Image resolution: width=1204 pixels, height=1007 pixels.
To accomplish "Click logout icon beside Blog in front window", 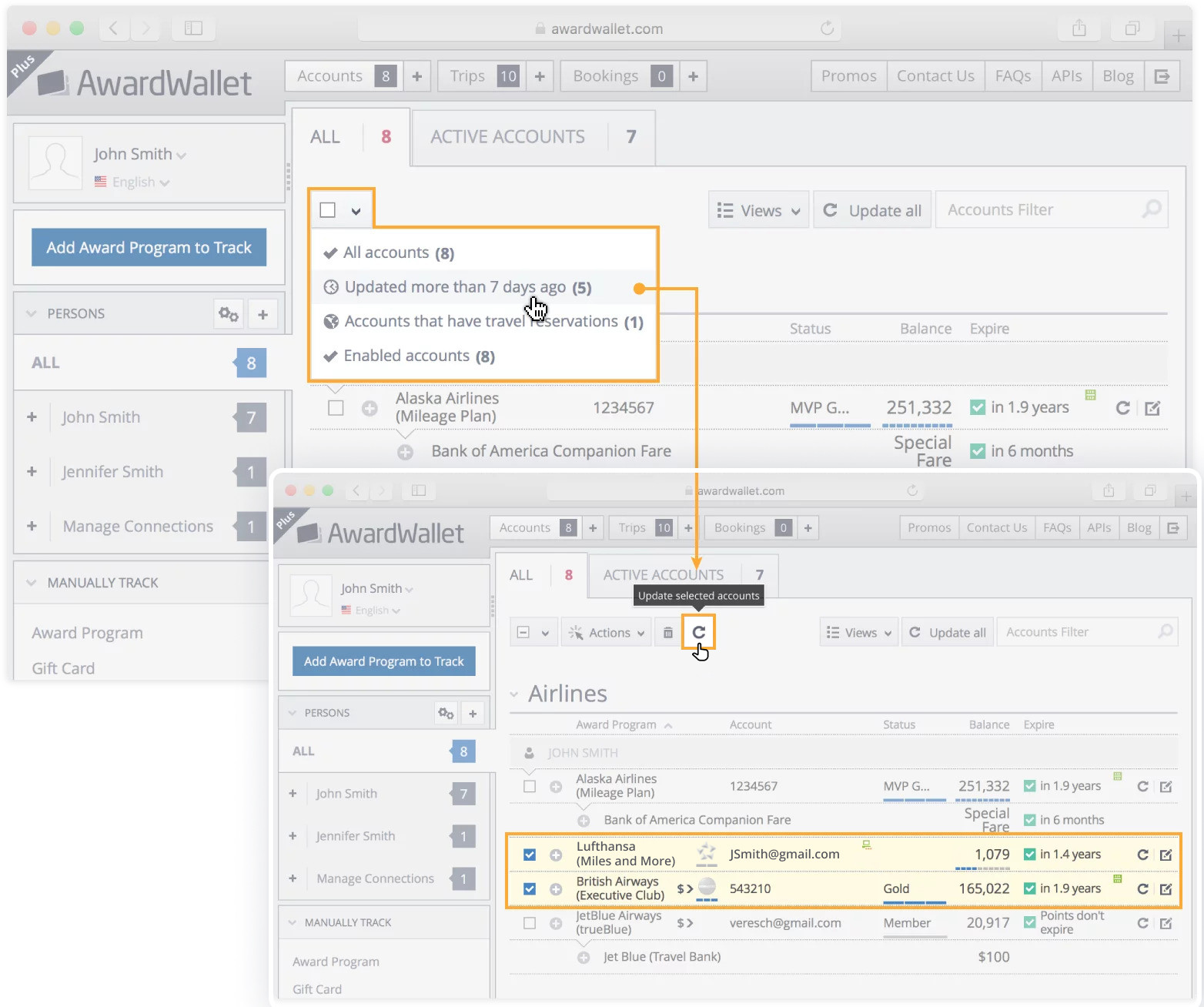I will tap(1173, 527).
